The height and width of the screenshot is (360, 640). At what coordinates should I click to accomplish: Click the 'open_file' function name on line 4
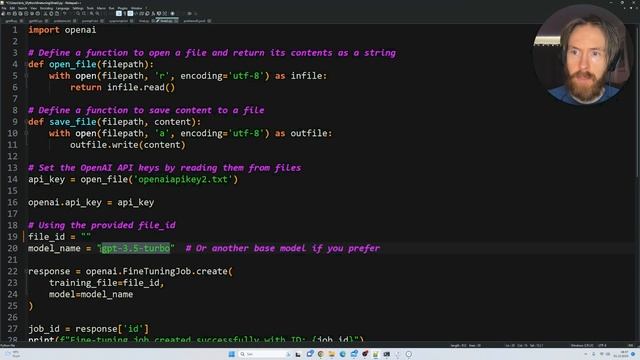(73, 64)
